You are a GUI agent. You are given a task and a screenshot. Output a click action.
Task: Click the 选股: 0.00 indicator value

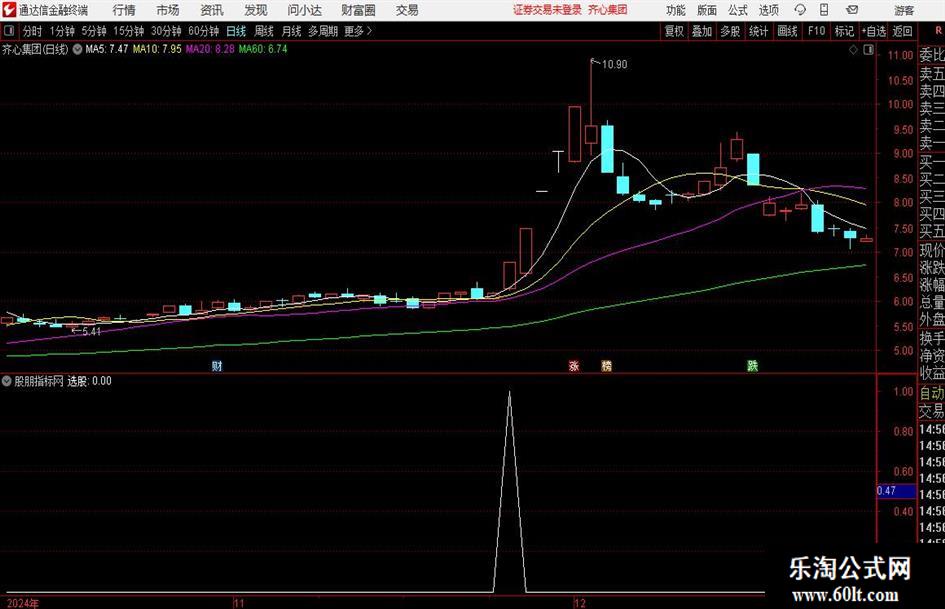click(x=90, y=381)
